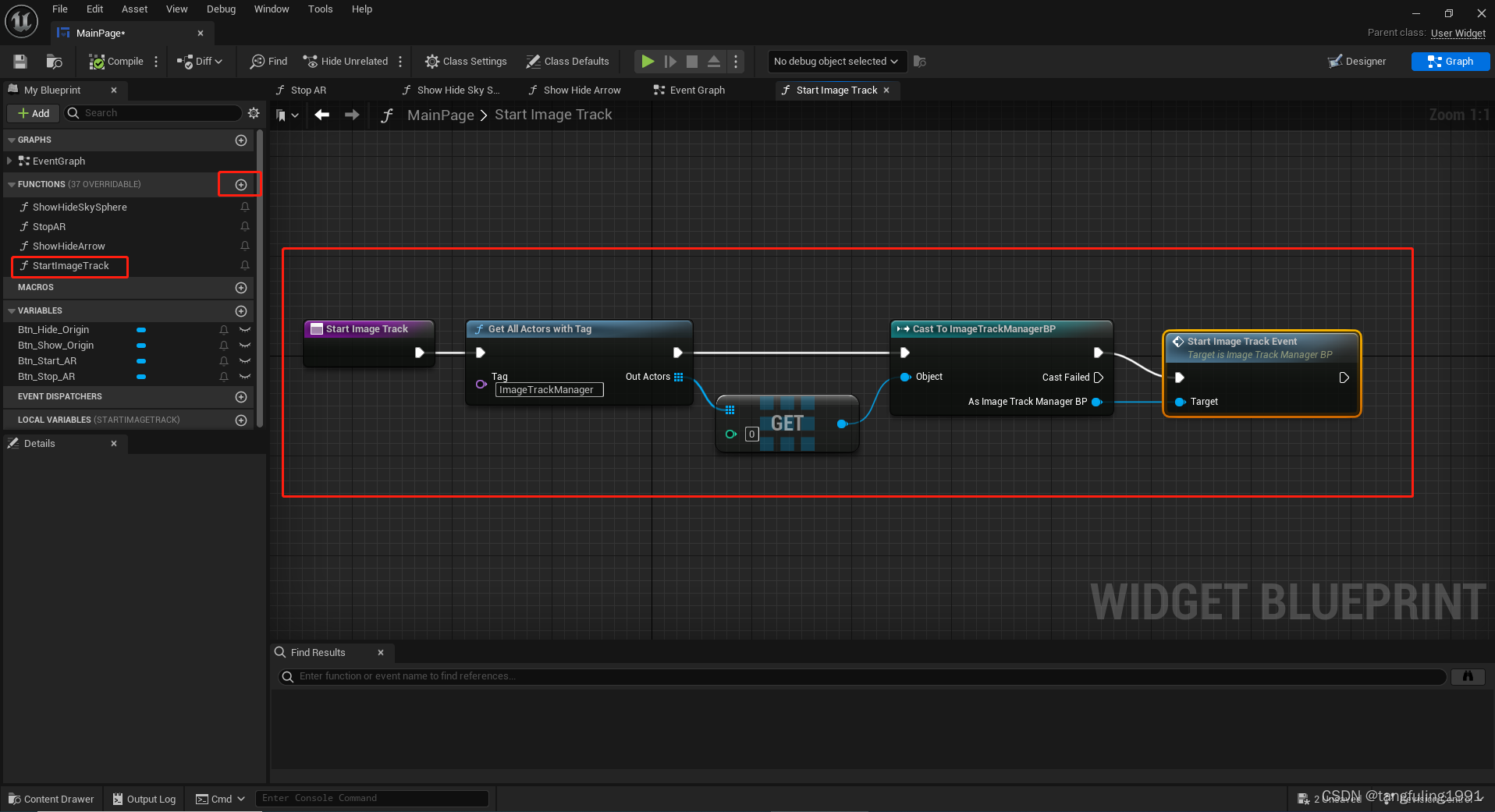
Task: Open the Hide Unrelated options menu
Action: 400,62
